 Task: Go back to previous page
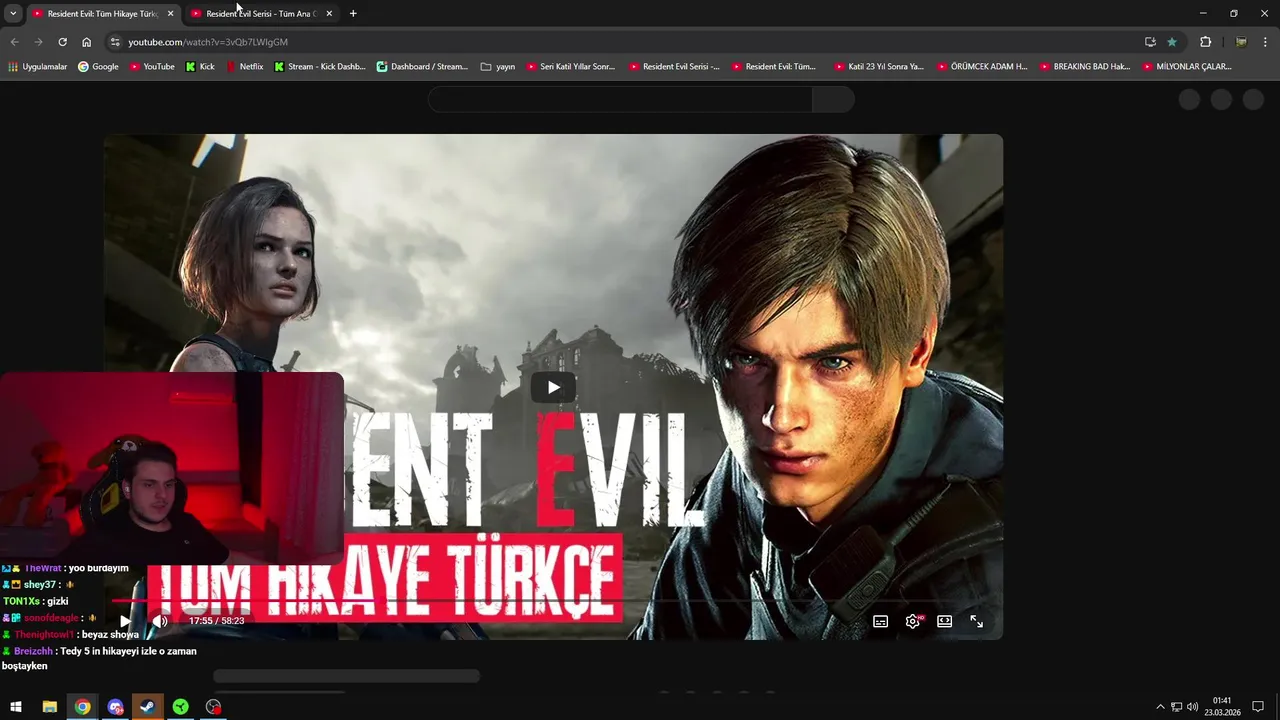coord(14,42)
